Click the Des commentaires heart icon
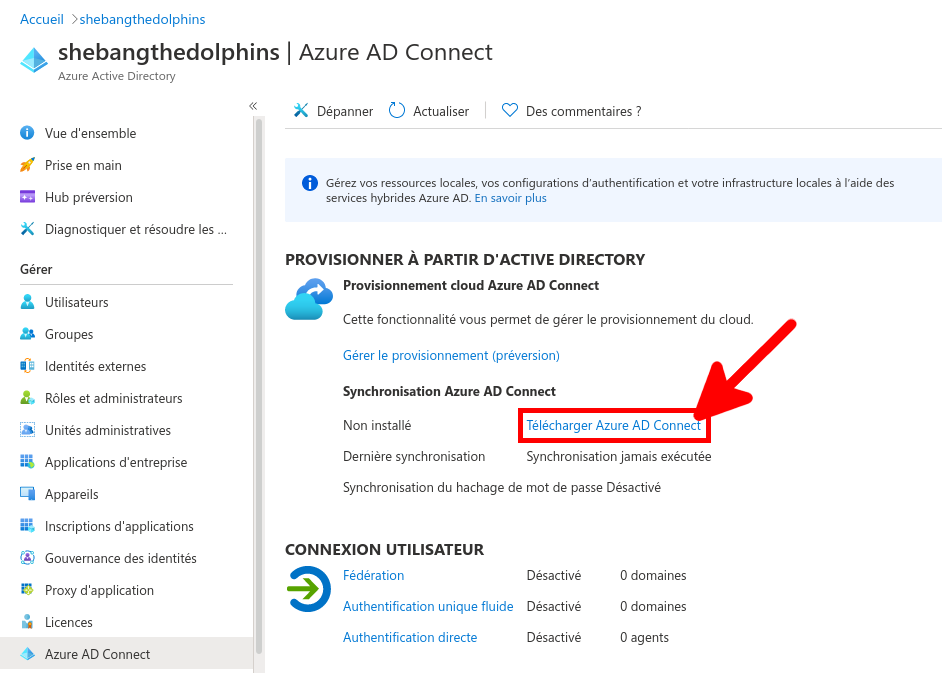Viewport: 942px width, 673px height. [x=510, y=110]
